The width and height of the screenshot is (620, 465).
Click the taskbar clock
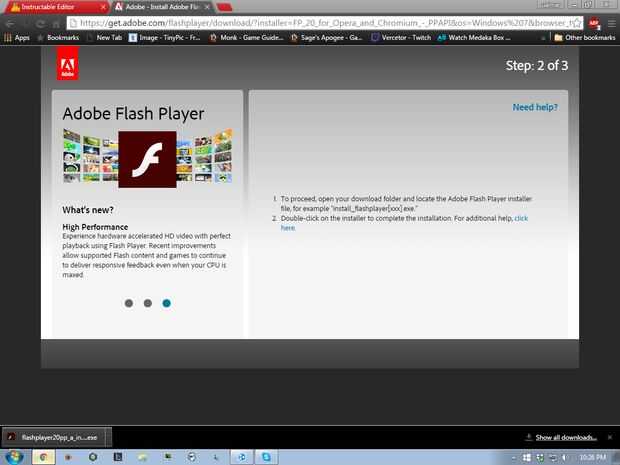click(x=593, y=457)
